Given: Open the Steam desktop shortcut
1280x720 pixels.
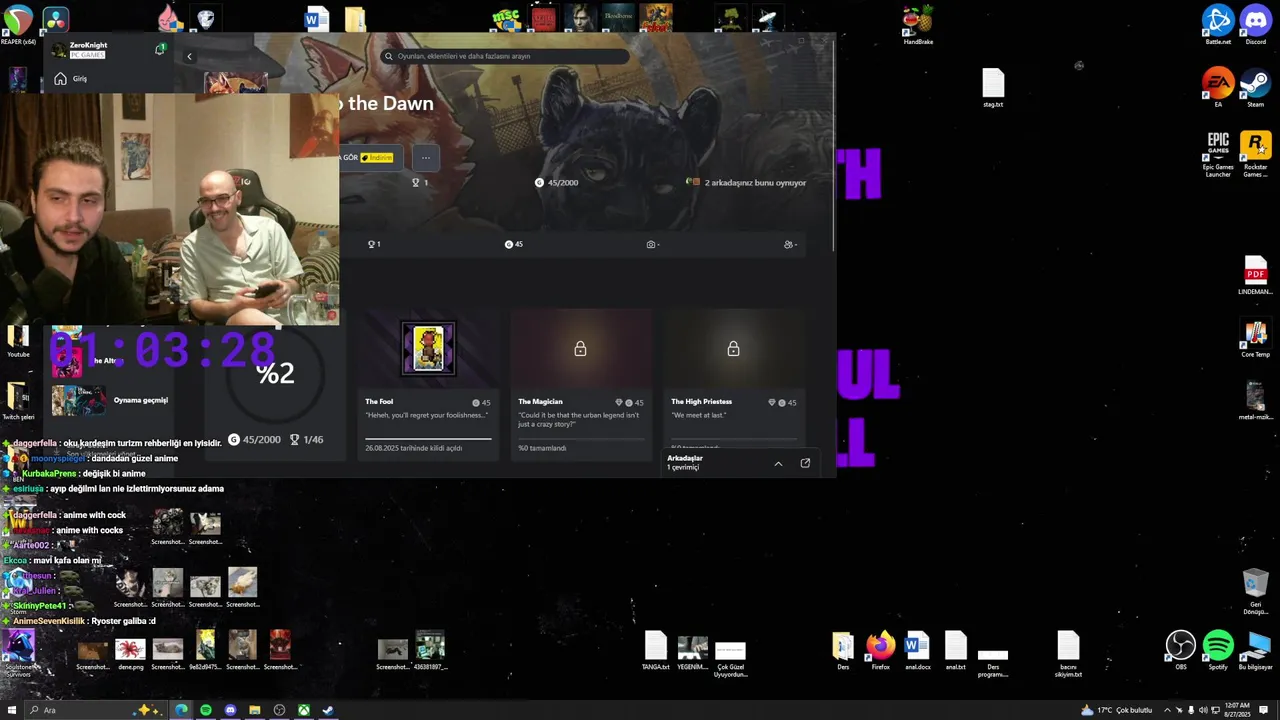Looking at the screenshot, I should pos(1256,87).
